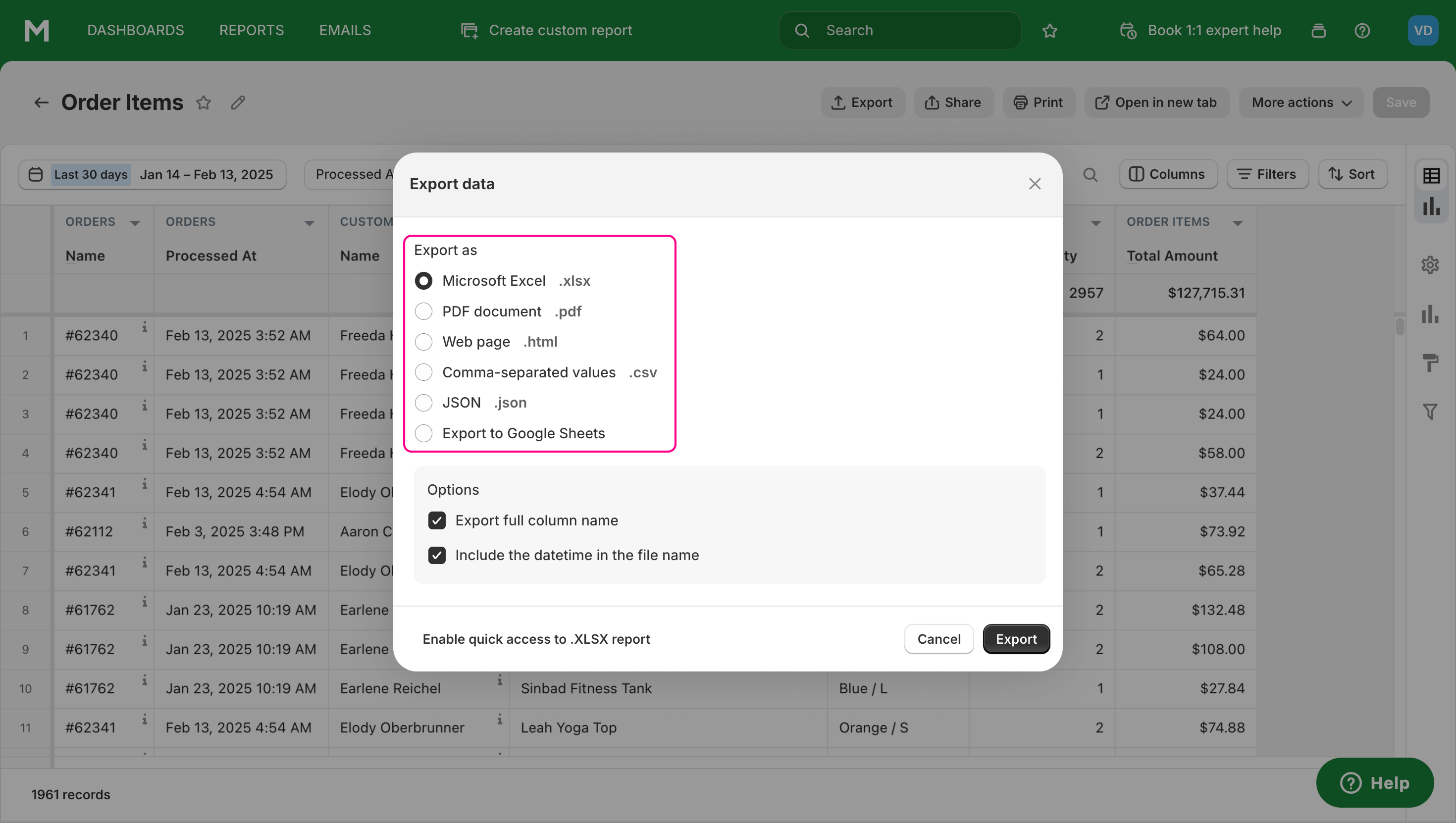
Task: Click the back arrow next to Order Items
Action: coord(41,103)
